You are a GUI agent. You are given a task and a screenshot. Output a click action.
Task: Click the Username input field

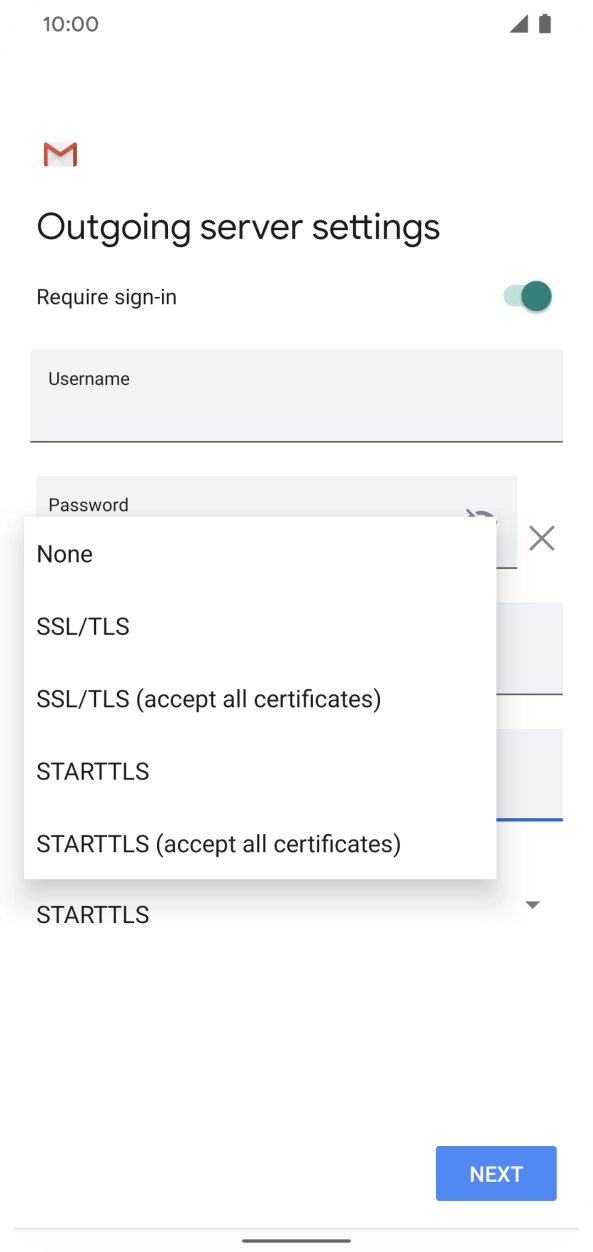296,395
